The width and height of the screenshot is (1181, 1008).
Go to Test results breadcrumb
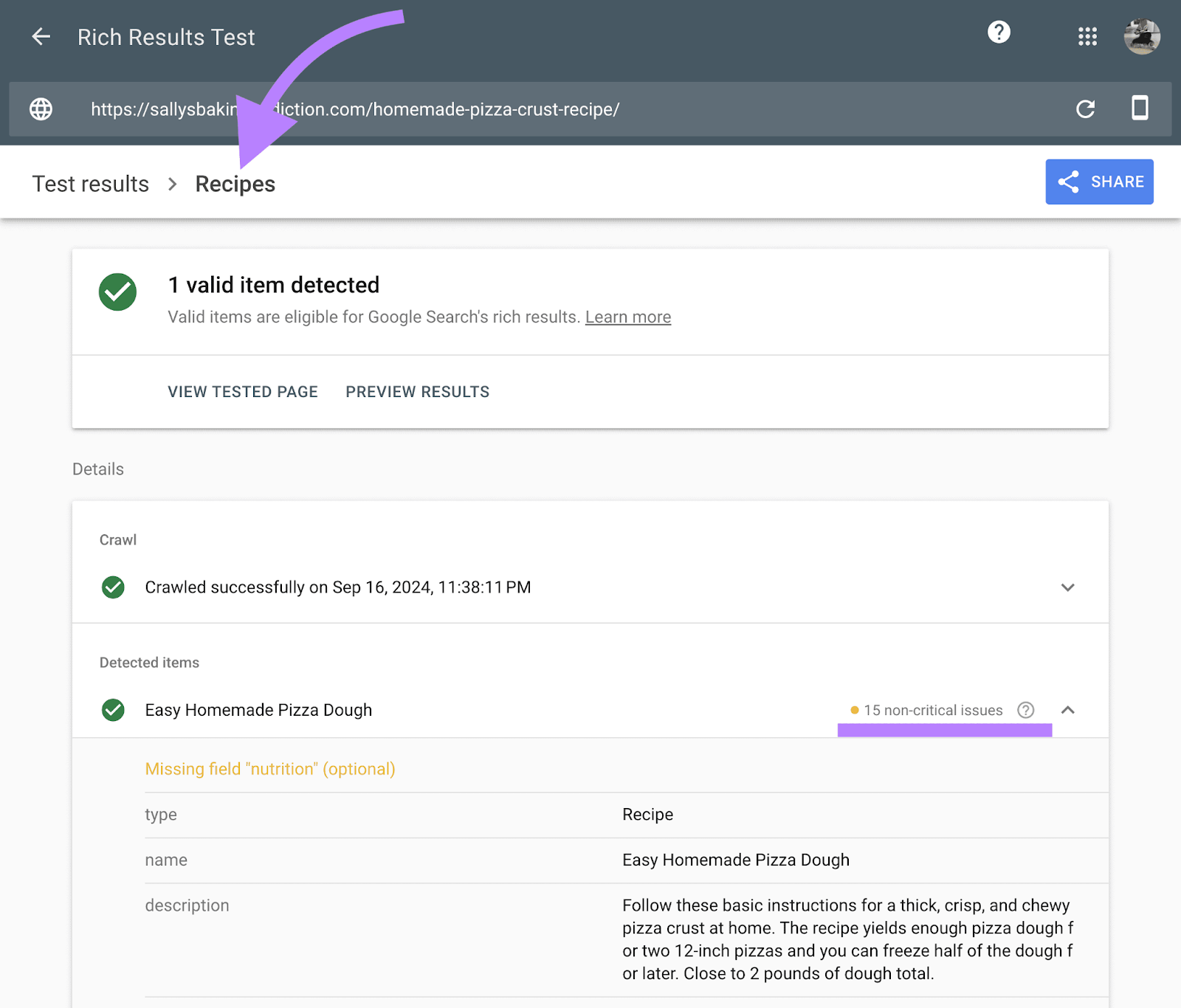91,184
